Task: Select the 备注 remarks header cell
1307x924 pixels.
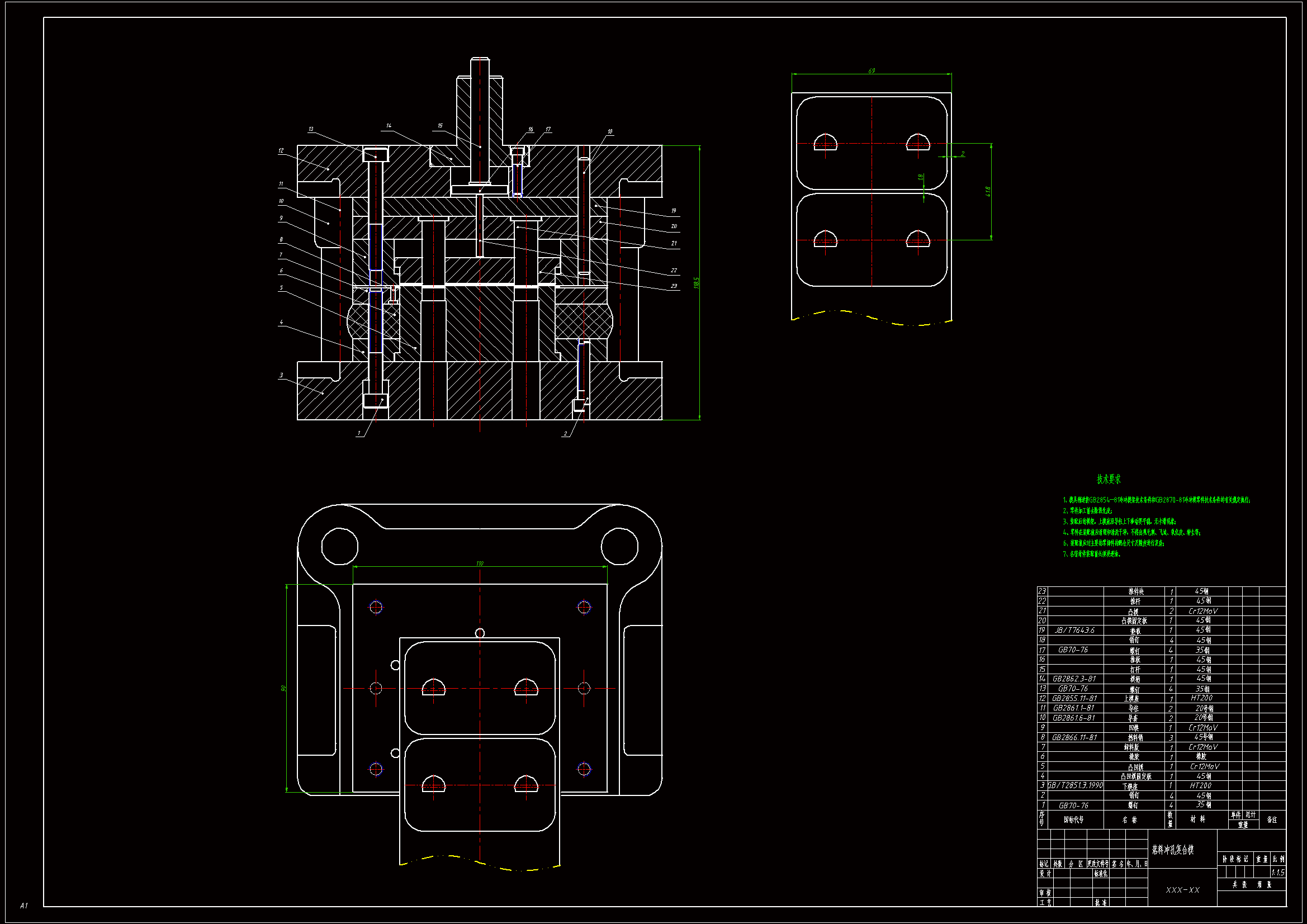Action: pyautogui.click(x=1272, y=820)
